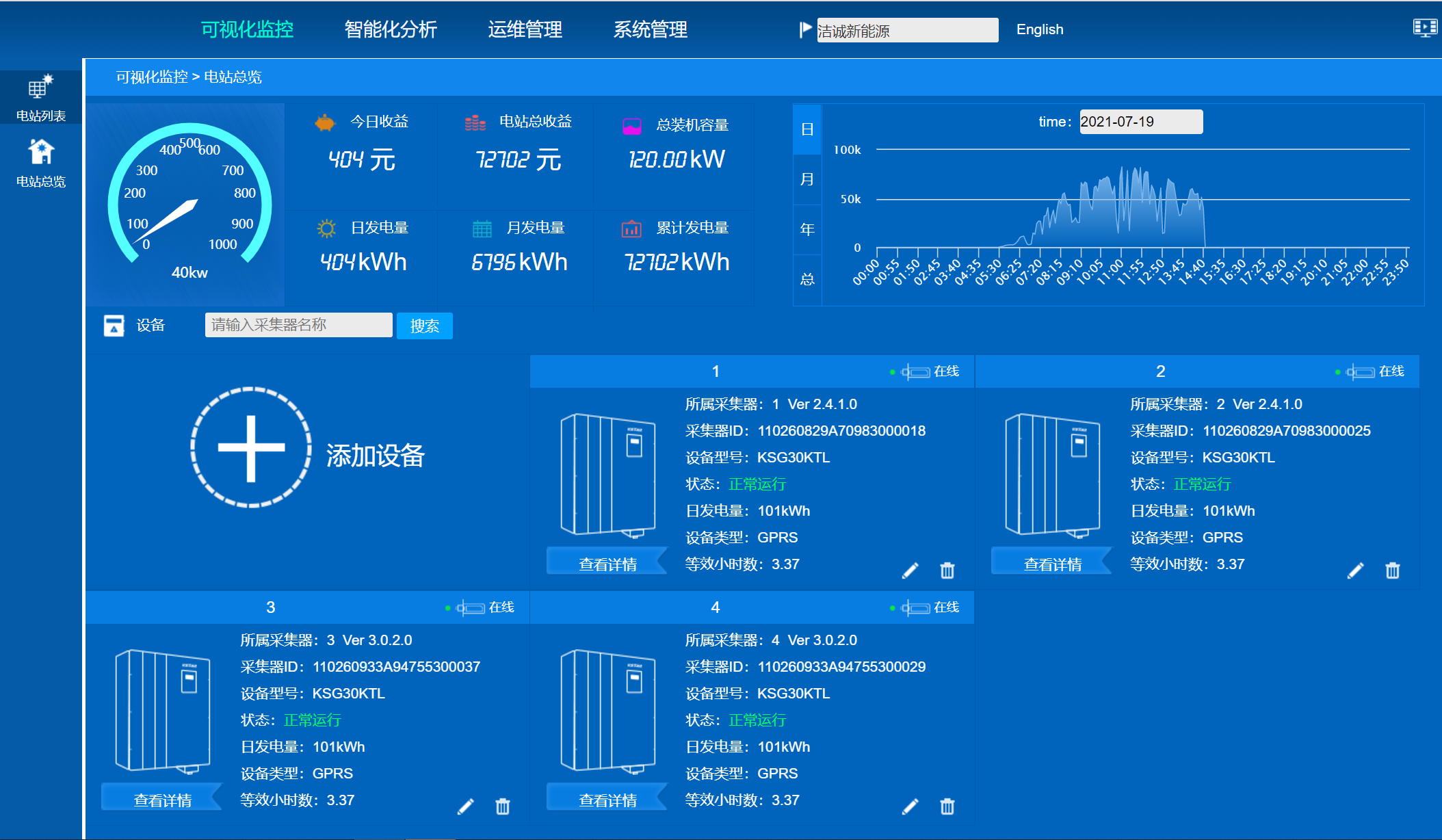
Task: Open the time date picker field
Action: click(x=1140, y=122)
